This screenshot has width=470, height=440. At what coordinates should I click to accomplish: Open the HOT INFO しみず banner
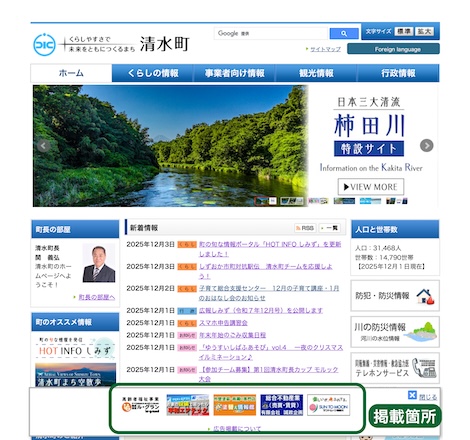75,348
